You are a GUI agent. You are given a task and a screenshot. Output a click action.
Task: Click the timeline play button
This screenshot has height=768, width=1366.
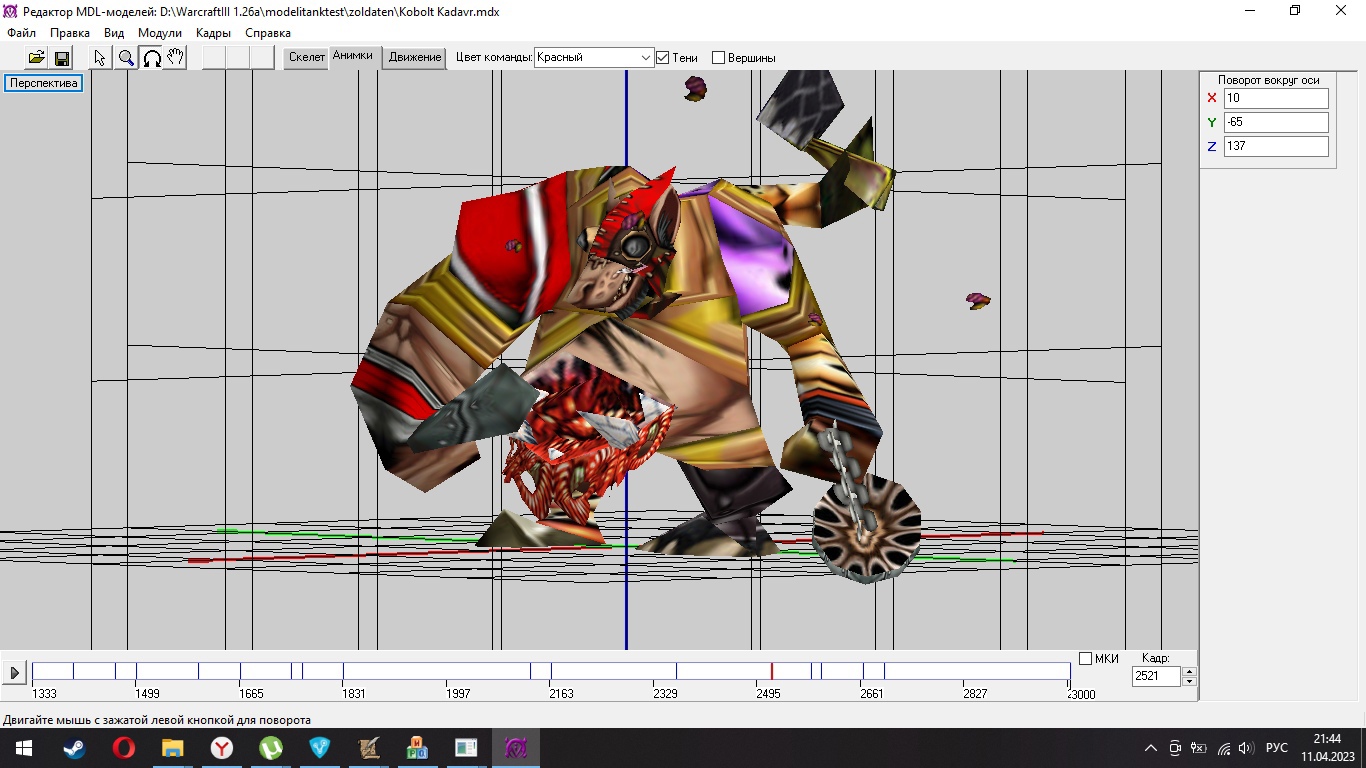click(14, 673)
